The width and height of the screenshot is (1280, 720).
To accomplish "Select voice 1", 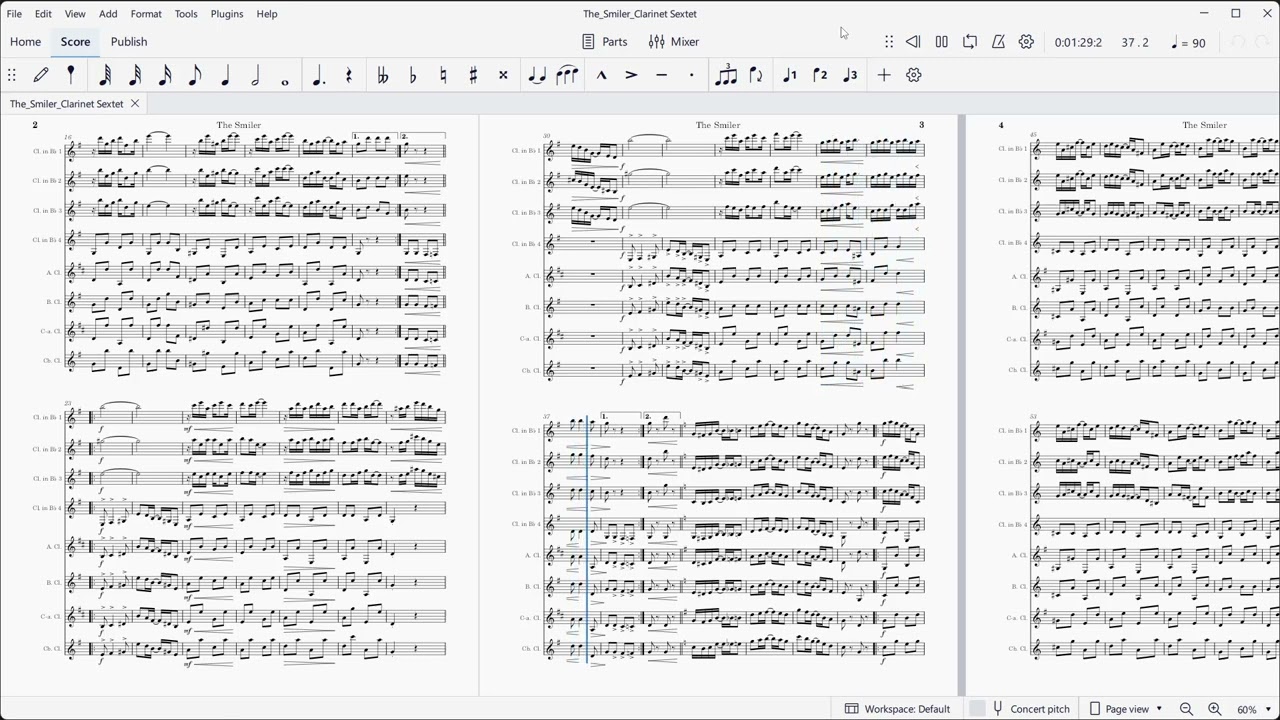I will 790,75.
